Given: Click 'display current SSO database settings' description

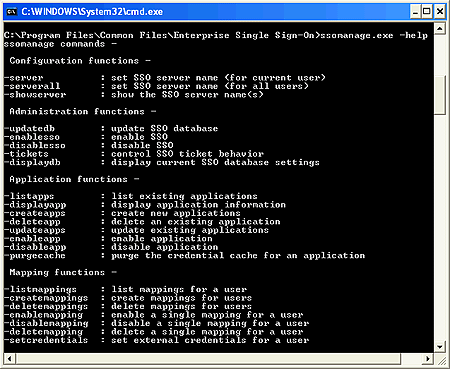Looking at the screenshot, I should click(x=215, y=162).
